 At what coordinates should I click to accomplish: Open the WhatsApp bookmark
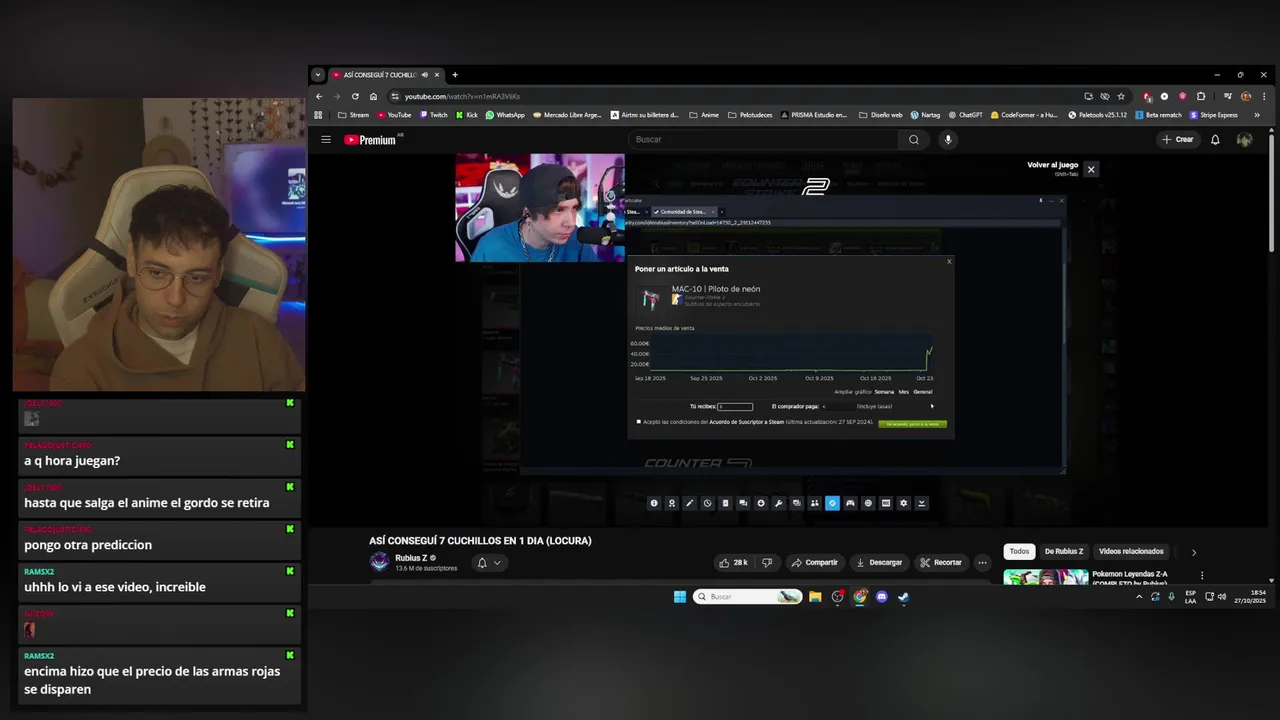point(505,115)
